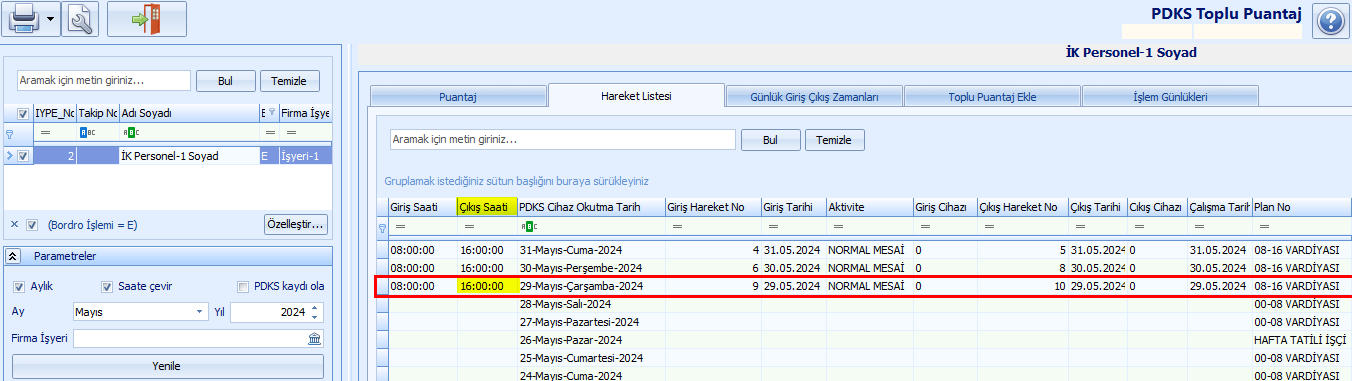The height and width of the screenshot is (381, 1352).
Task: Select the 30-Mayıs-Perşembe-2024 cell
Action: click(591, 268)
